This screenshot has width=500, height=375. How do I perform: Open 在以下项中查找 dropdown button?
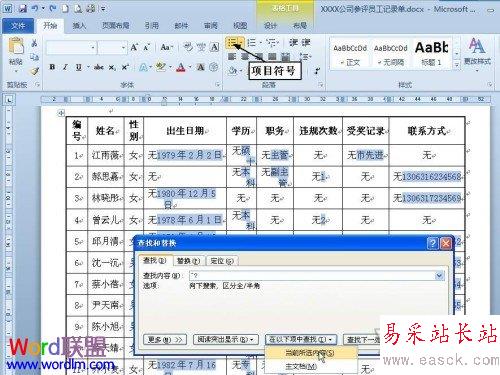[301, 340]
